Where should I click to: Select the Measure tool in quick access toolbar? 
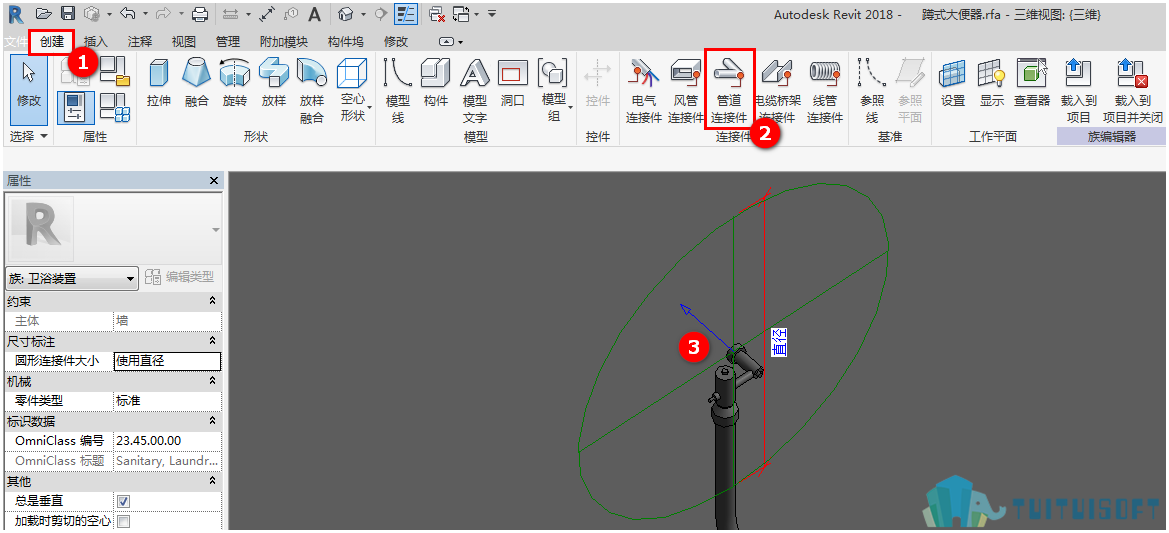pos(231,13)
